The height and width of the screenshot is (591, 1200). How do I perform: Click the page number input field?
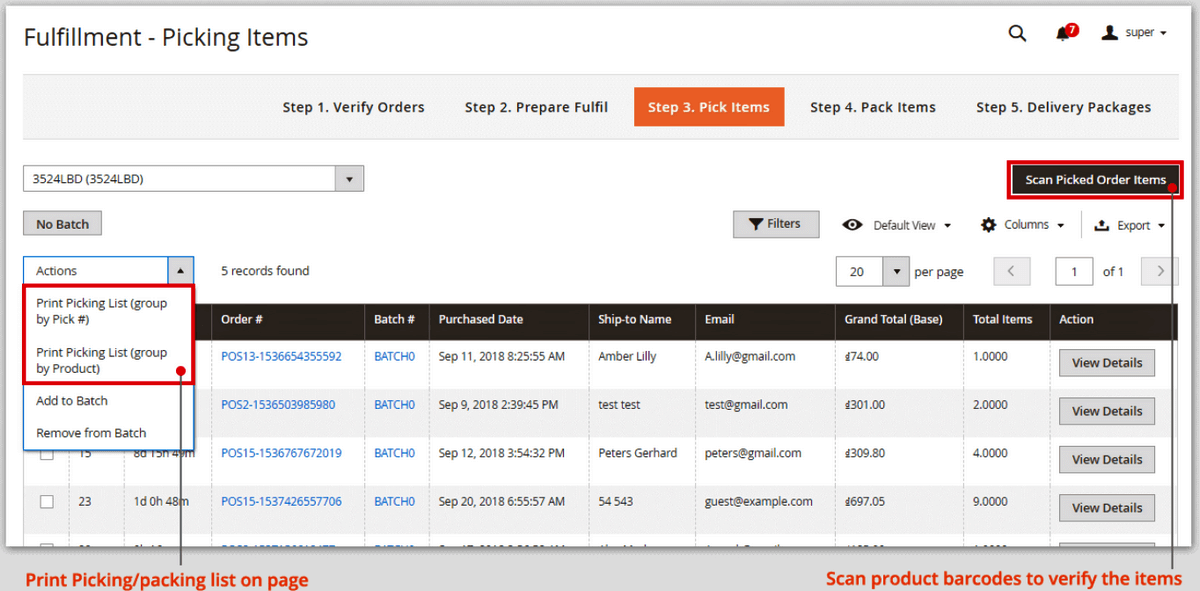[x=1074, y=271]
